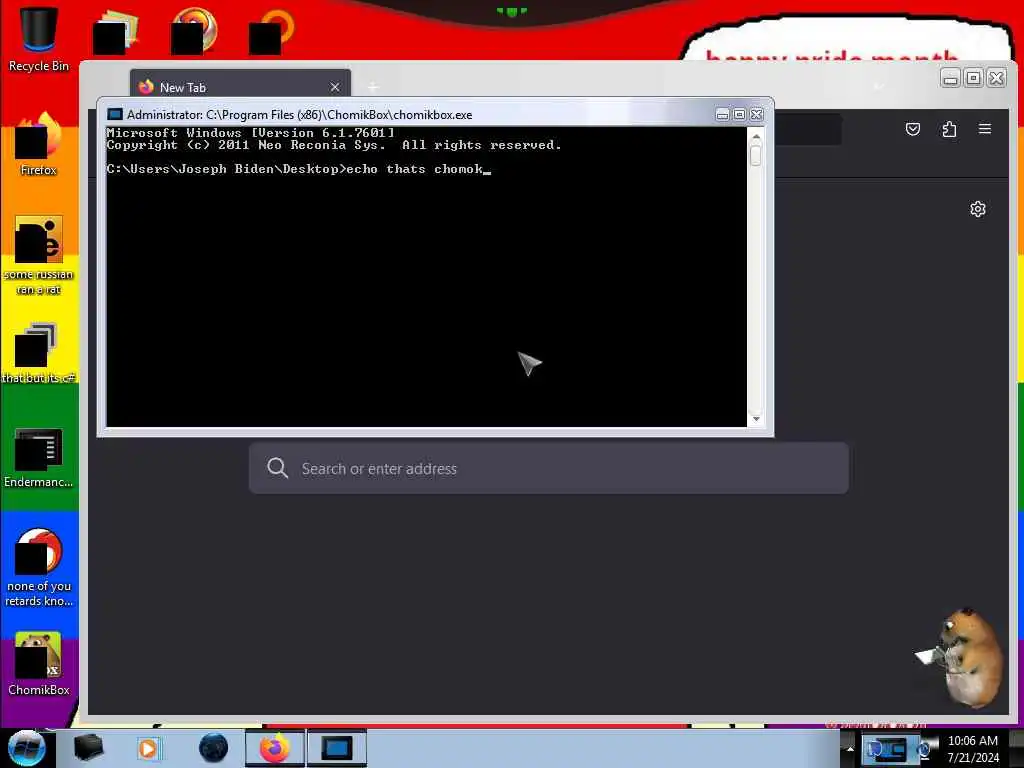The image size is (1024, 768).
Task: Switch to the command prompt taskbar button
Action: pyautogui.click(x=337, y=748)
